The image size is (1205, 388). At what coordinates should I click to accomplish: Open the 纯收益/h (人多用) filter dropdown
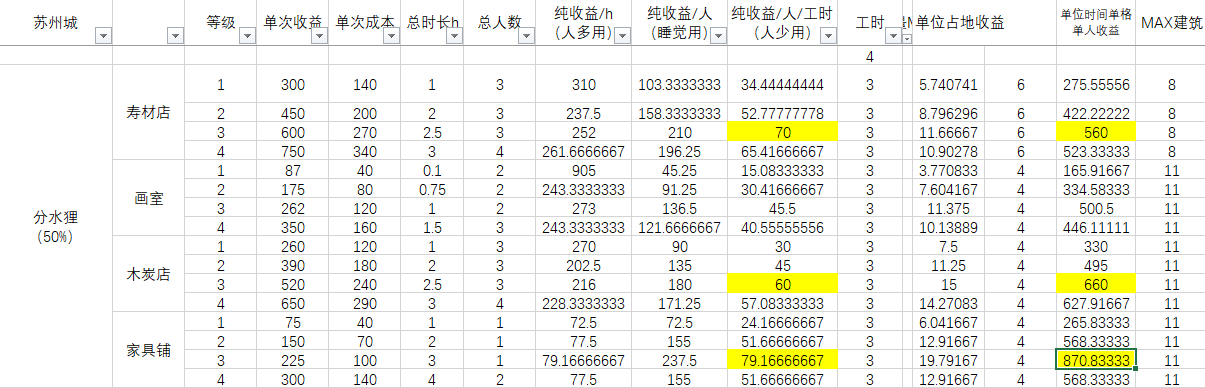coord(622,37)
